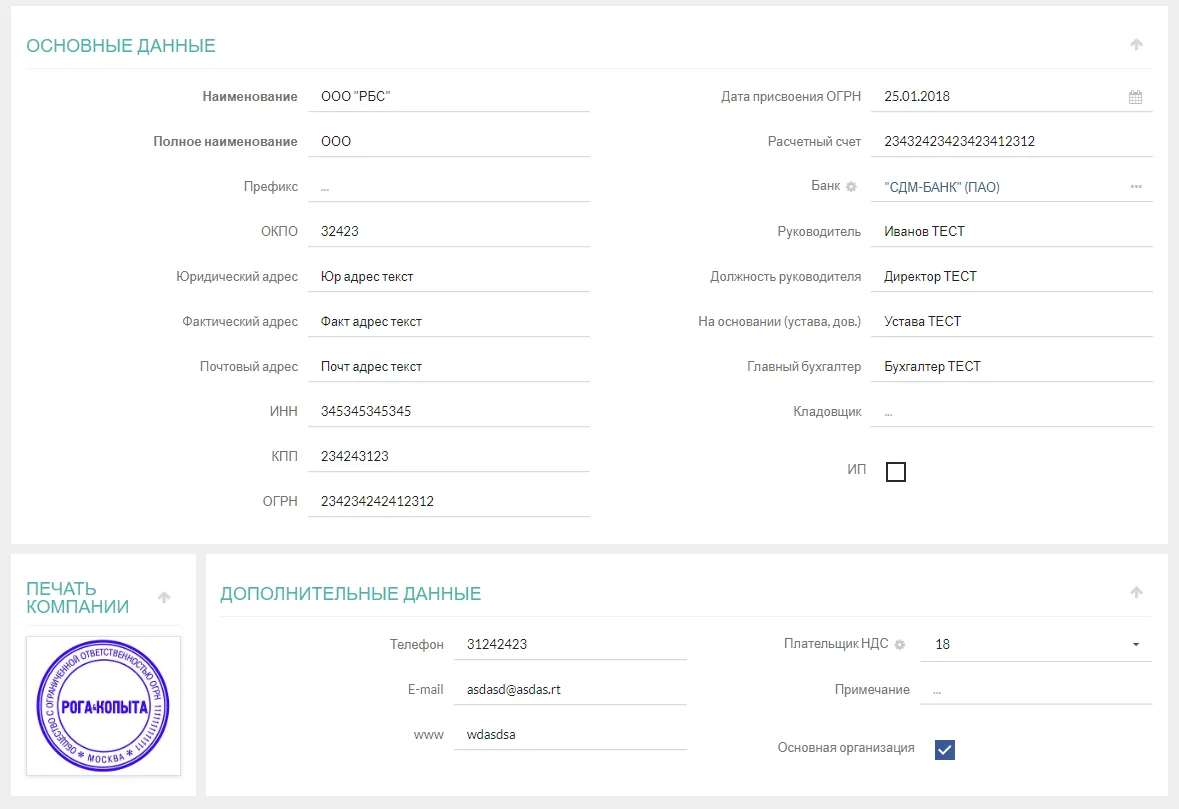Enable the ИП checkbox
Image resolution: width=1179 pixels, height=809 pixels.
pos(896,472)
